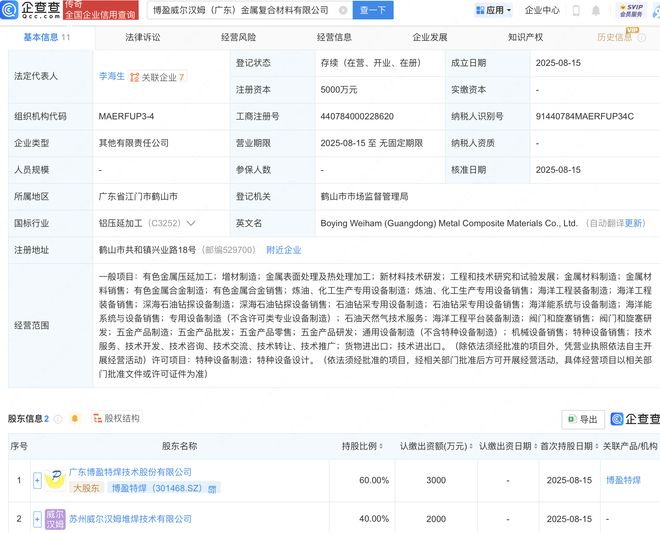Click the orange bell beside 股东信息
This screenshot has height=533, width=660.
click(x=75, y=418)
